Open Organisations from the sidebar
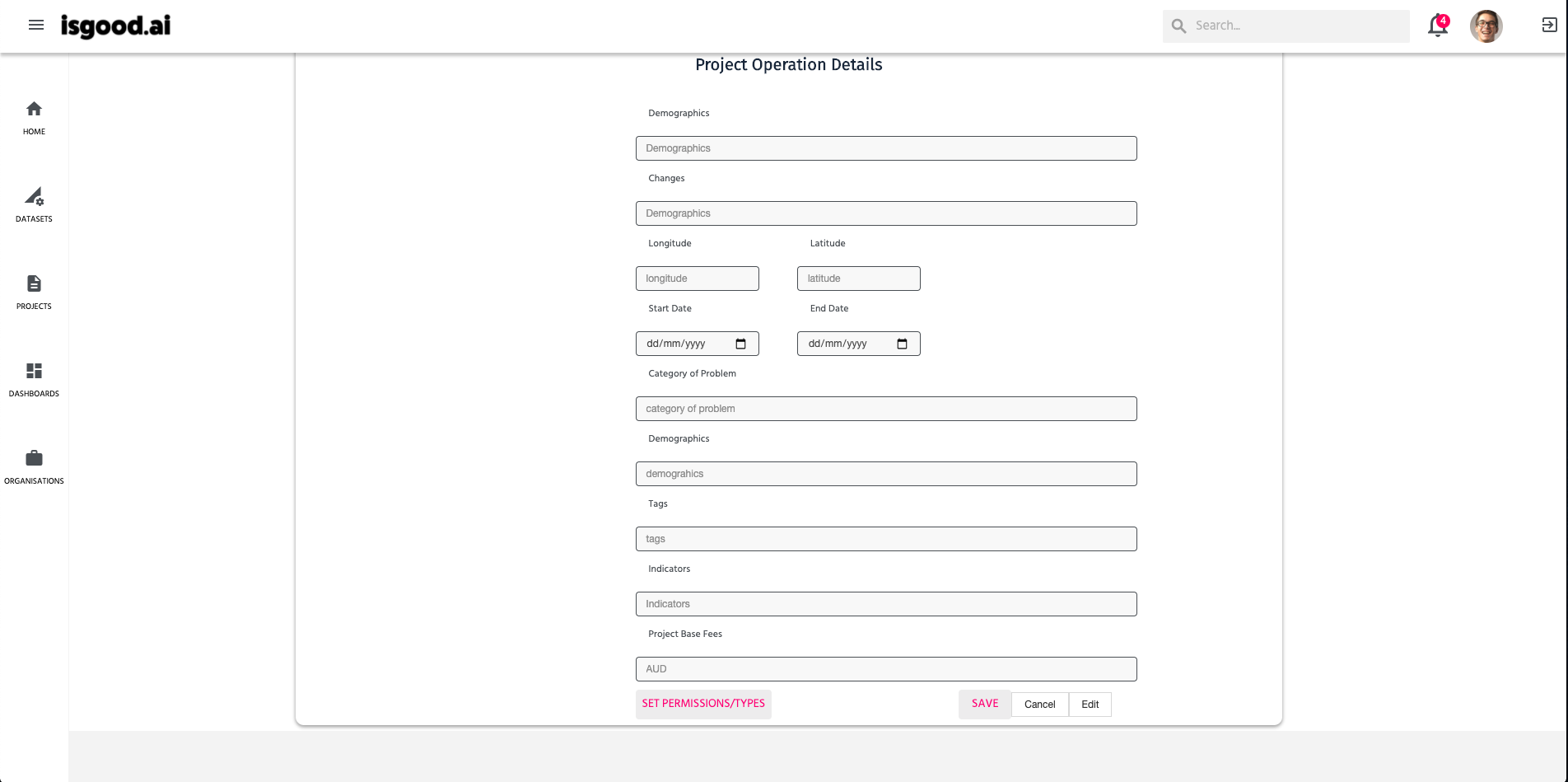1568x782 pixels. pos(34,467)
